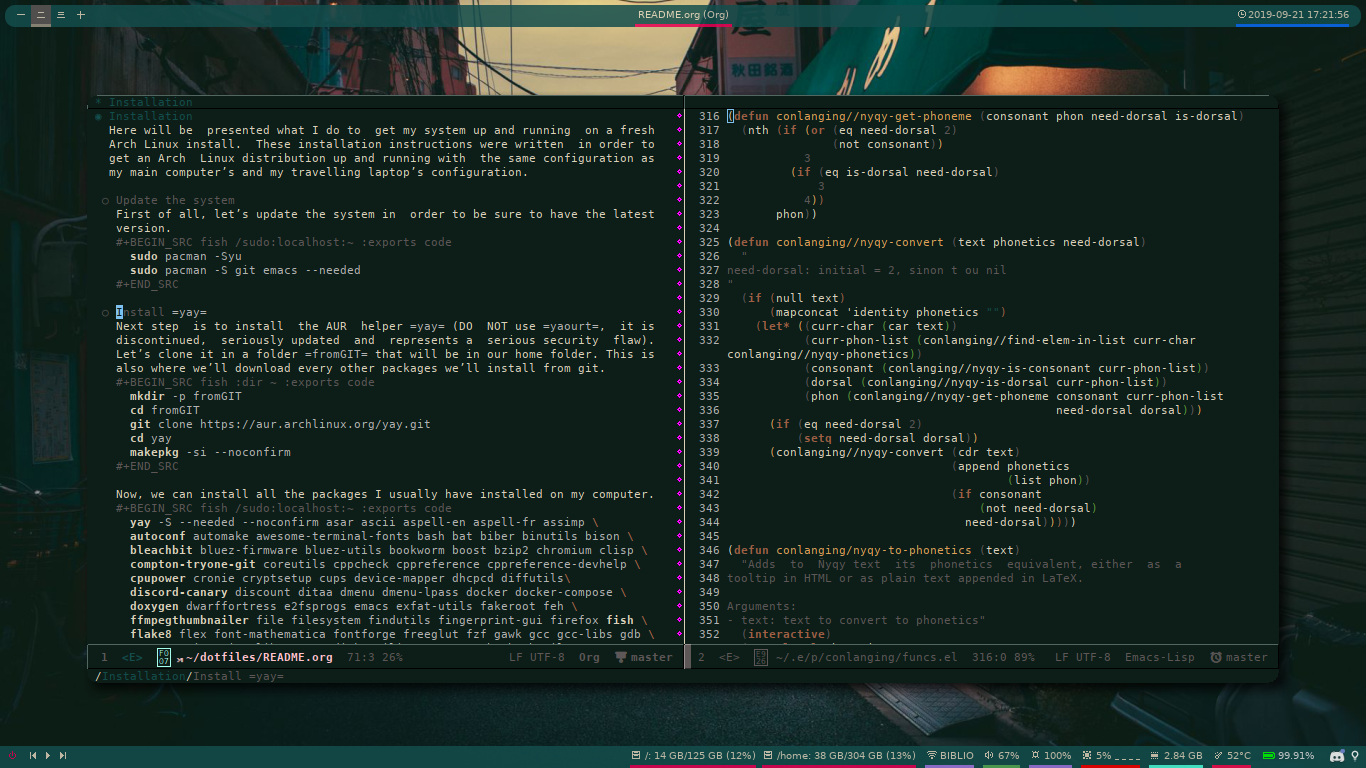Viewport: 1366px width, 768px height.
Task: Click the plus workspace icon
Action: click(81, 15)
